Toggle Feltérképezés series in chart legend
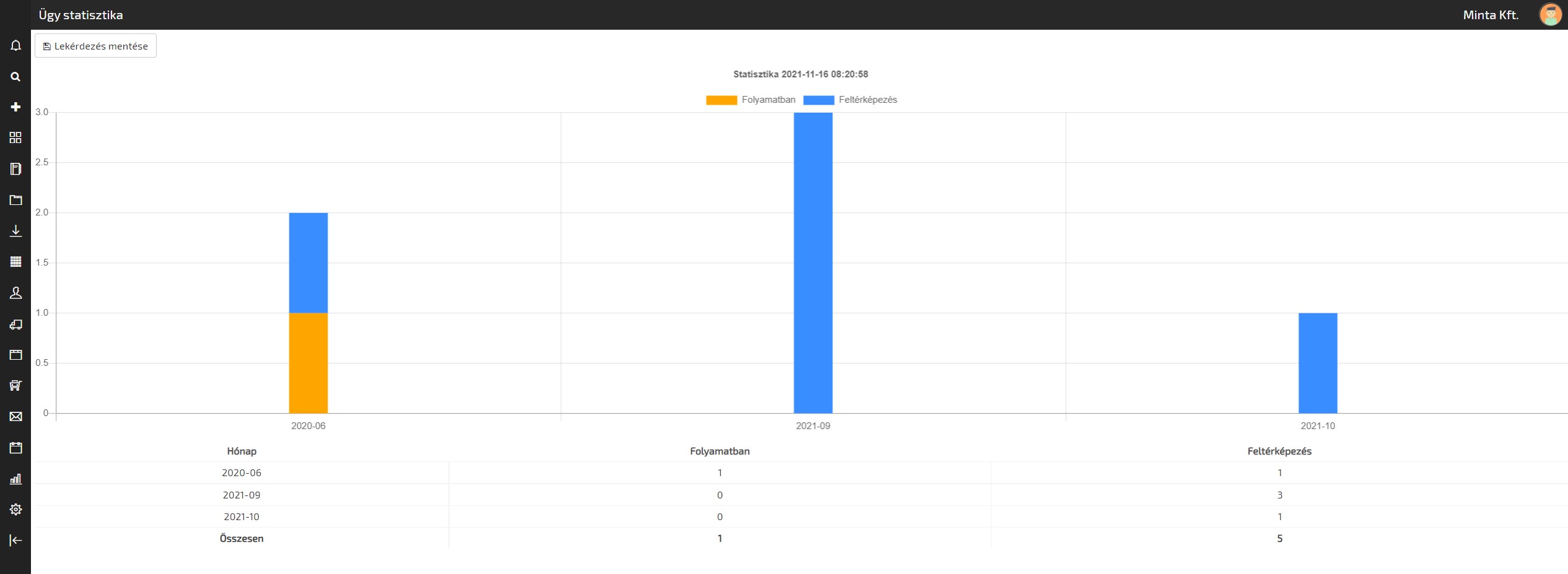The width and height of the screenshot is (1568, 574). tap(850, 100)
